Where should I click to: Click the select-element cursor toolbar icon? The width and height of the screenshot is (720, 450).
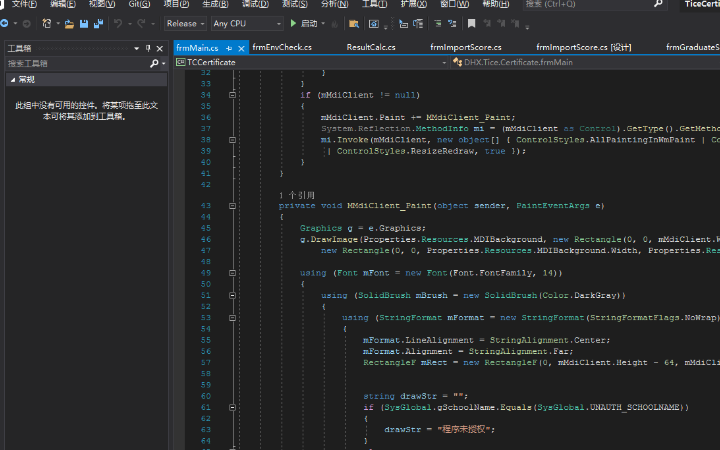pos(404,24)
